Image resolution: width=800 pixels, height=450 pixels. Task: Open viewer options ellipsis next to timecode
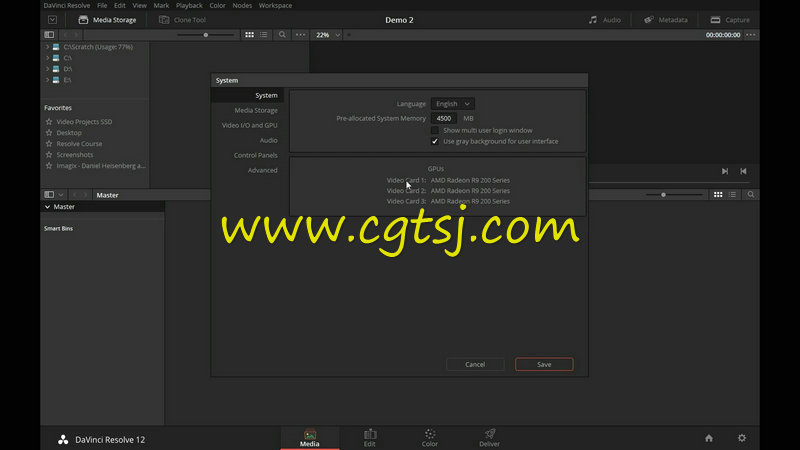pos(751,35)
